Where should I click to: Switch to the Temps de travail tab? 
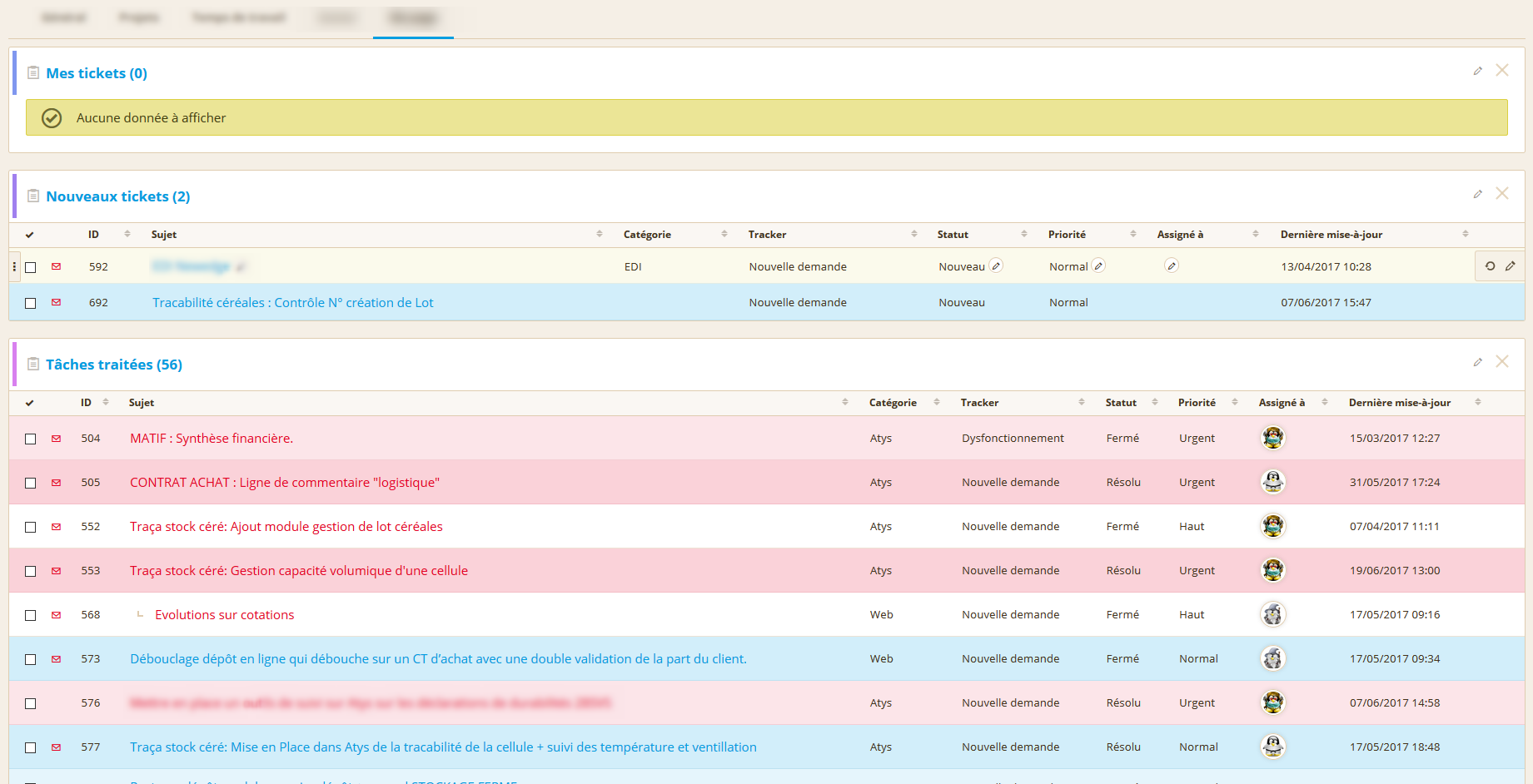tap(238, 17)
